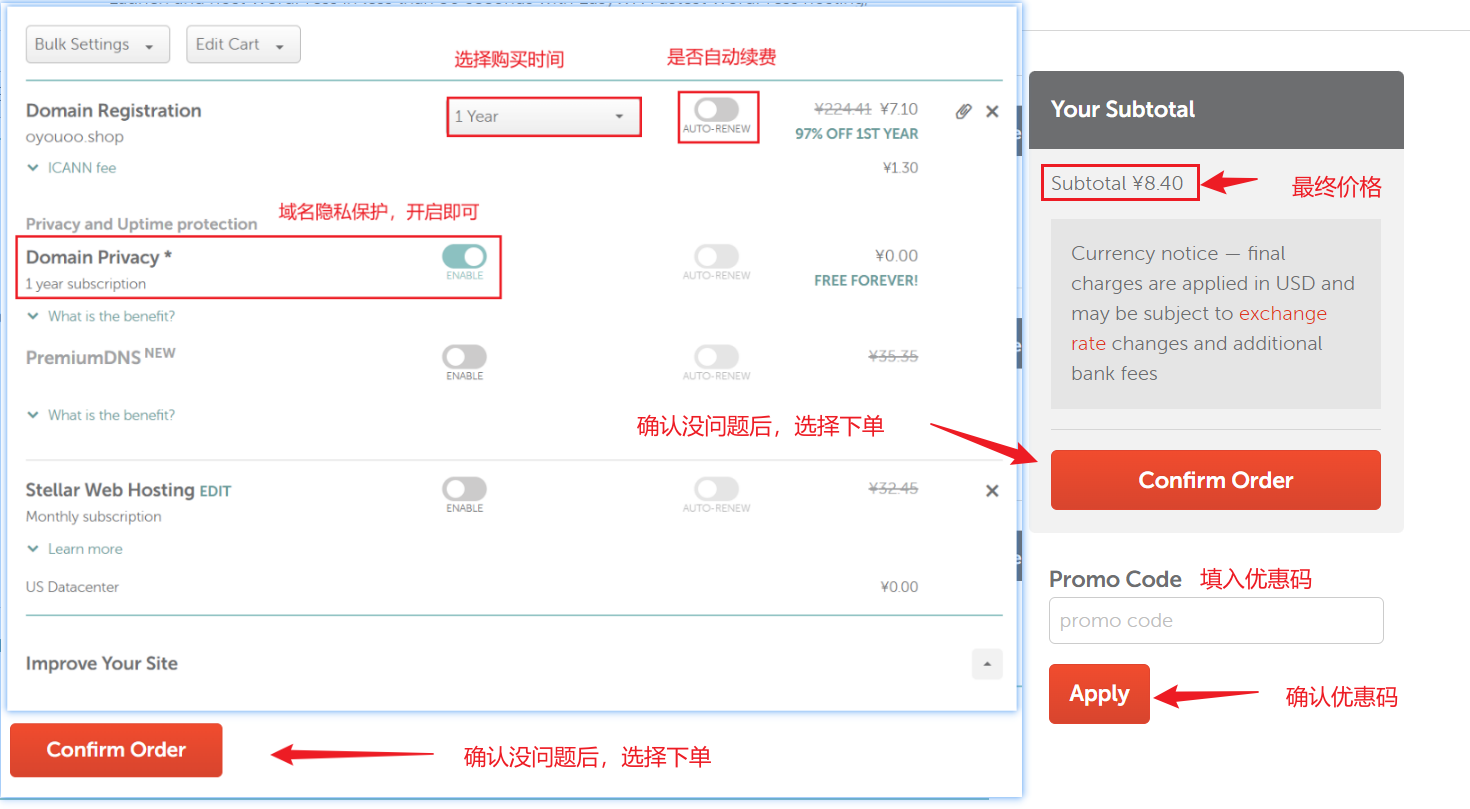
Task: Expand PremiumDNS 'What is the benefit?'
Action: point(101,415)
